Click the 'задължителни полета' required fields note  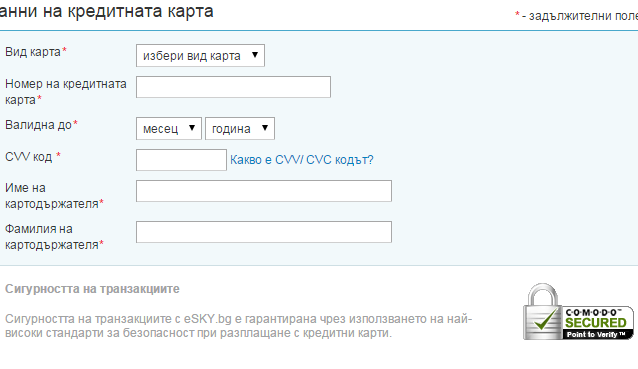[x=576, y=16]
